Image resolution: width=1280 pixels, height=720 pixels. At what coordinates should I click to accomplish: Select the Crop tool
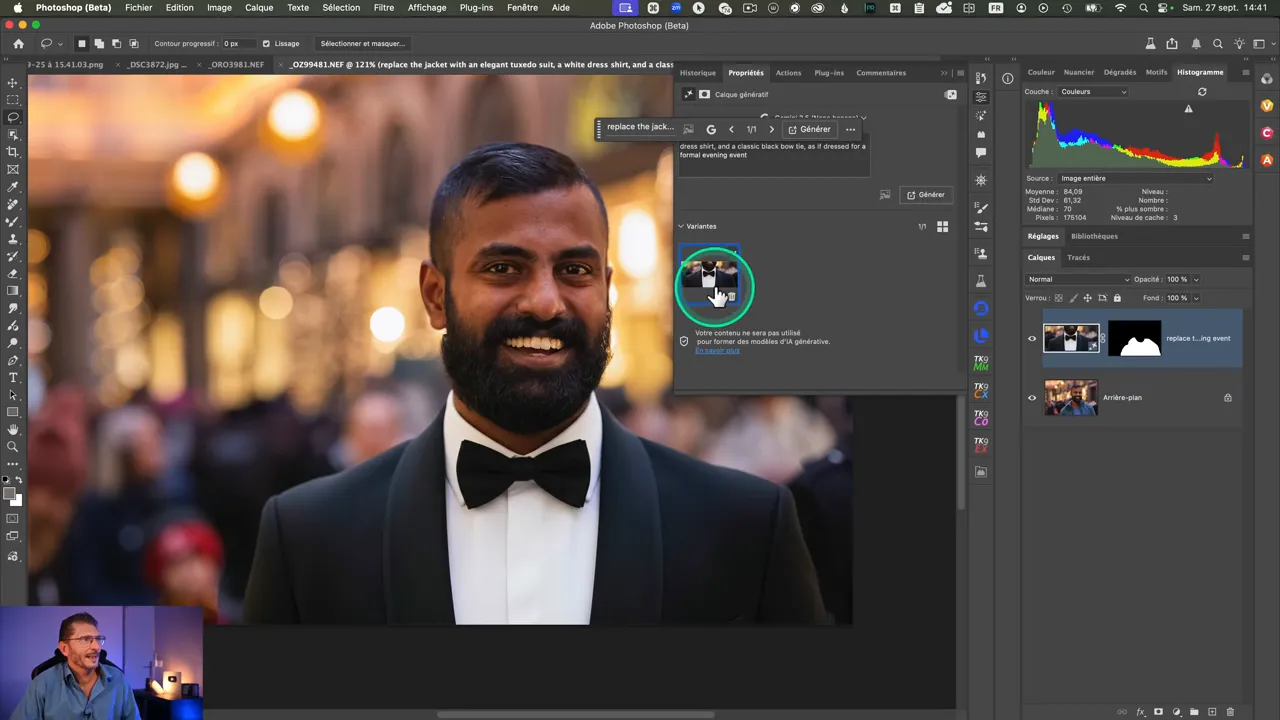click(13, 152)
